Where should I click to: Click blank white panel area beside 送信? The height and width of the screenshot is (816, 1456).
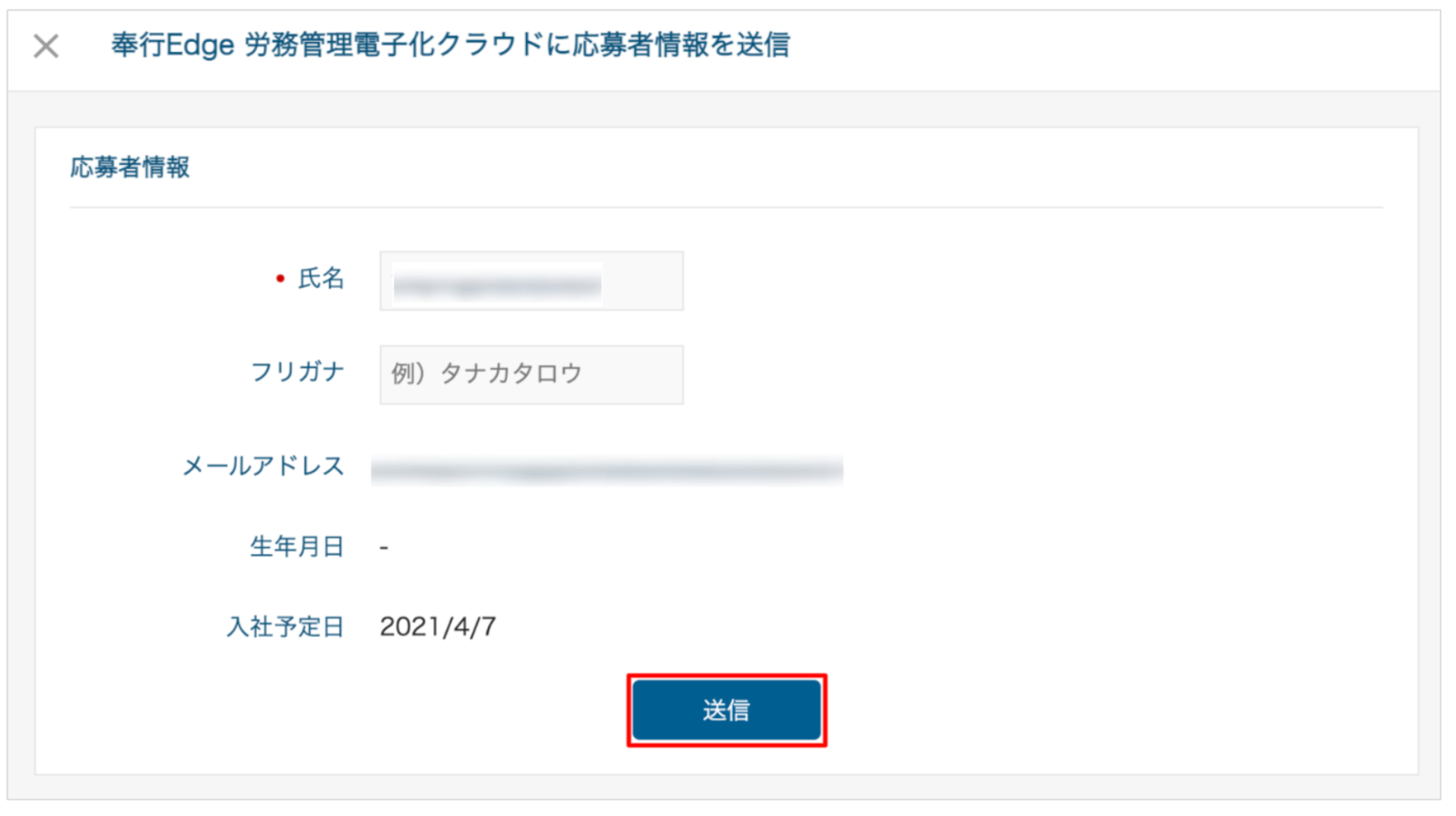click(x=1104, y=710)
